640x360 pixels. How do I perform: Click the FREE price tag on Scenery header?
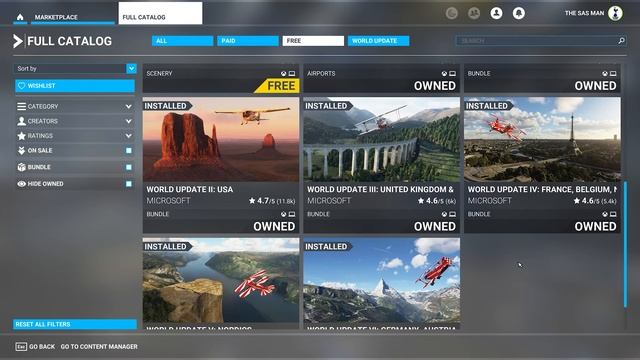pos(277,86)
